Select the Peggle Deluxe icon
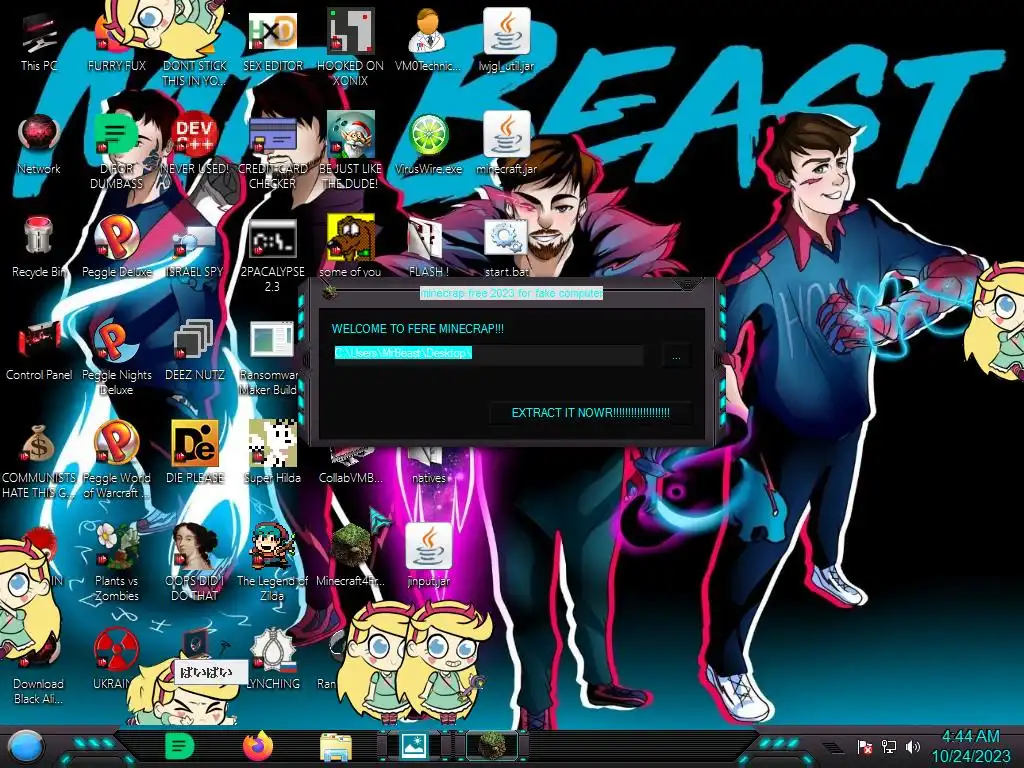This screenshot has width=1024, height=768. point(116,248)
